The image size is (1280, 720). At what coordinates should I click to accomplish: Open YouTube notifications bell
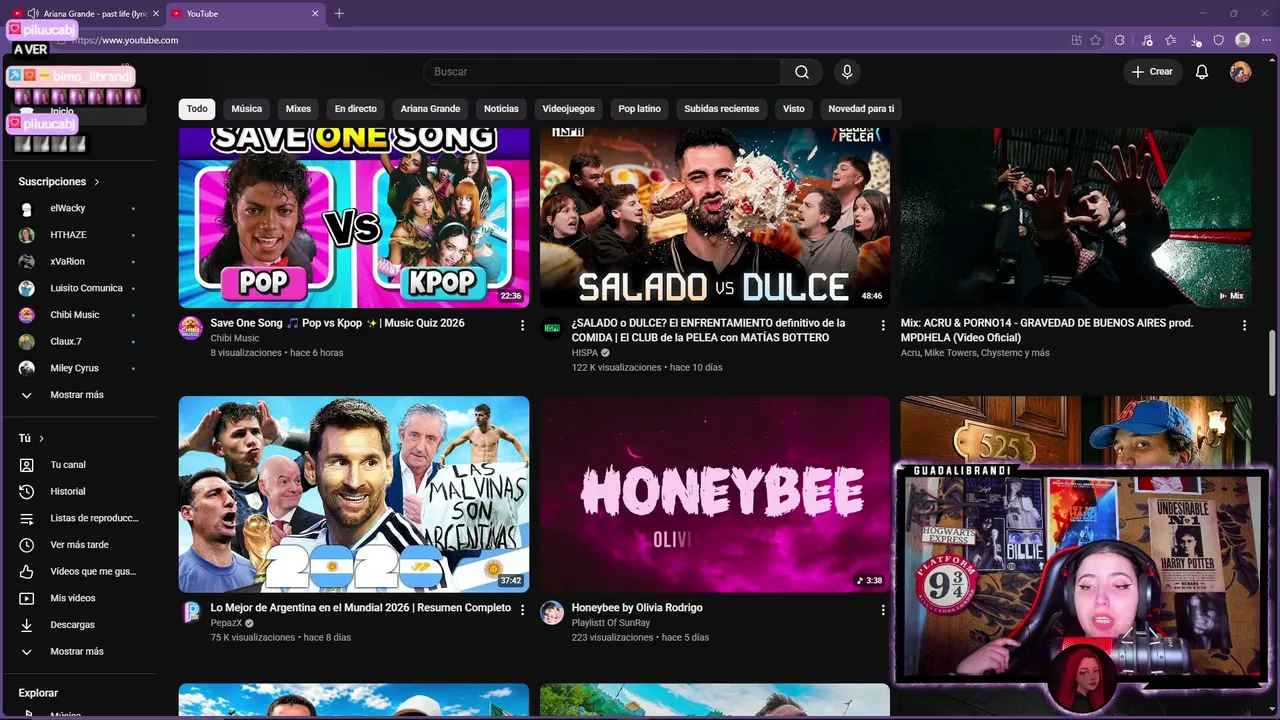pos(1202,72)
